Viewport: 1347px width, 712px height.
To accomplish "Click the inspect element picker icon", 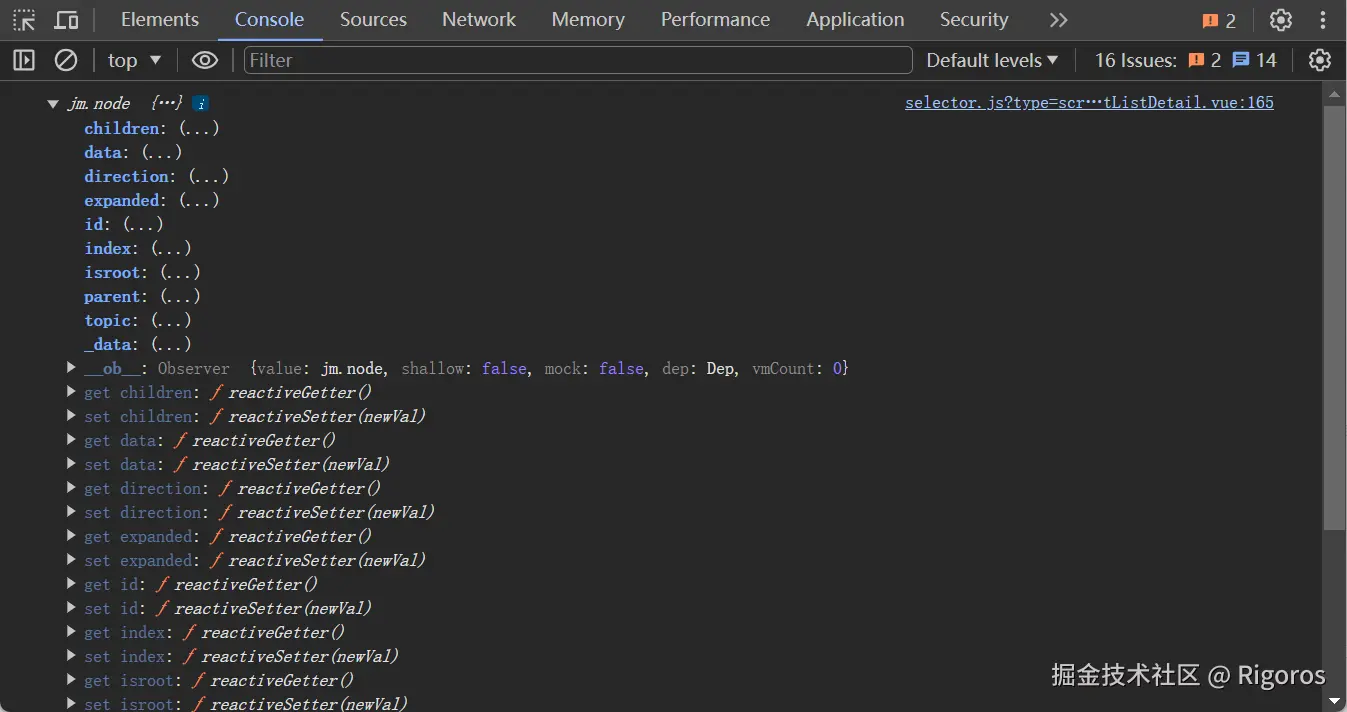I will [x=24, y=20].
